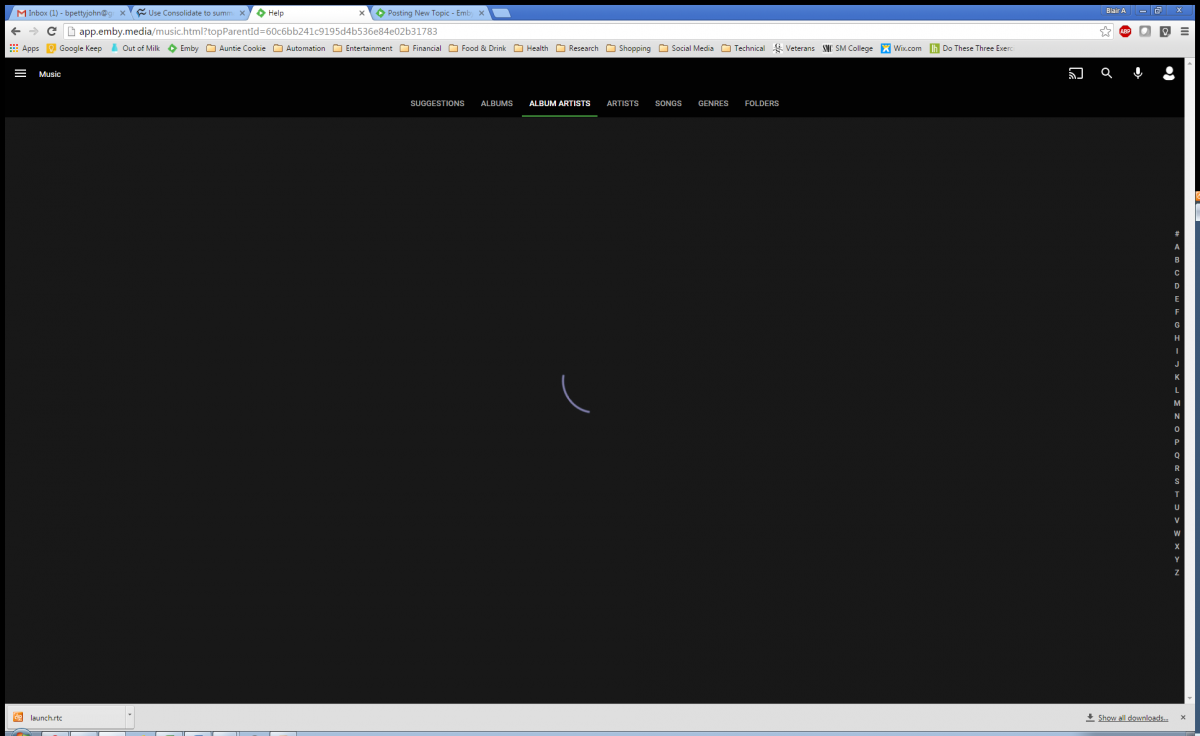This screenshot has width=1200, height=736.
Task: Jump to letter W in alphabet picker
Action: [x=1177, y=533]
